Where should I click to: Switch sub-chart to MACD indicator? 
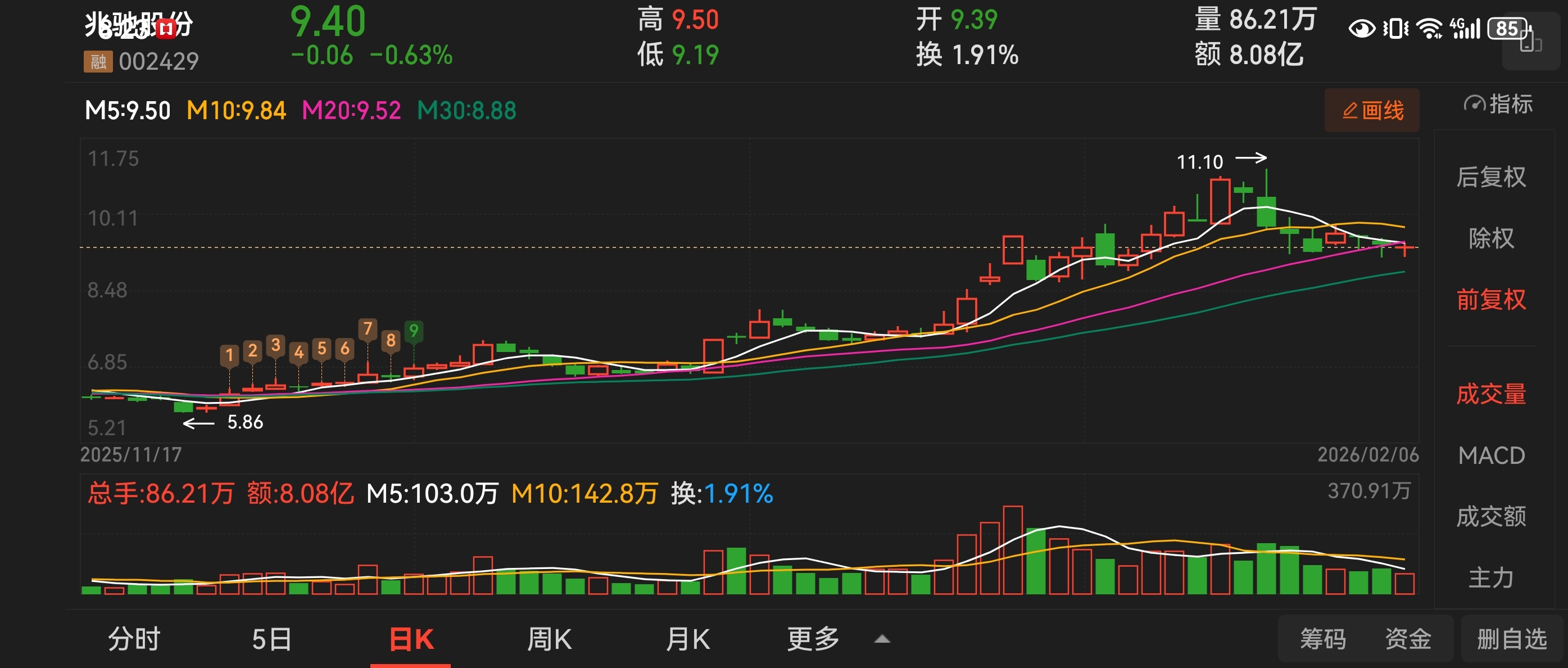click(x=1490, y=455)
